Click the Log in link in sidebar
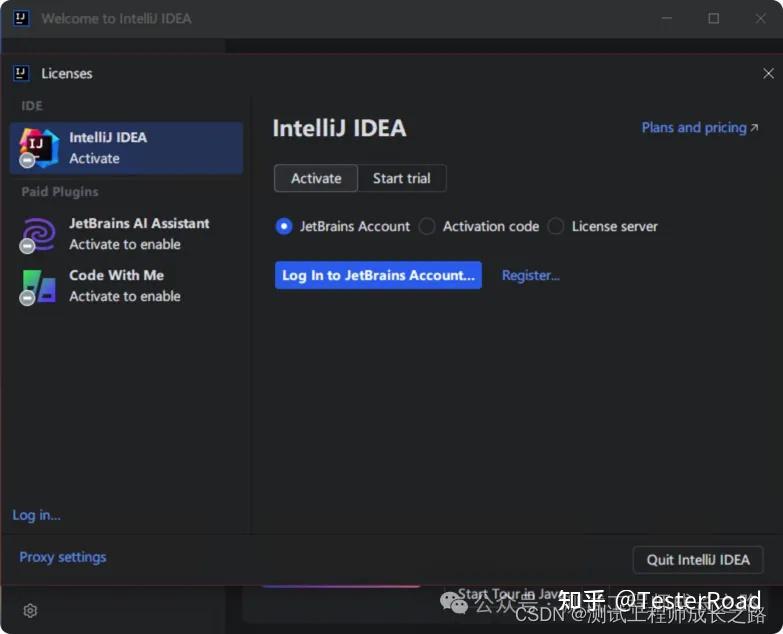Viewport: 783px width, 634px height. (x=36, y=515)
